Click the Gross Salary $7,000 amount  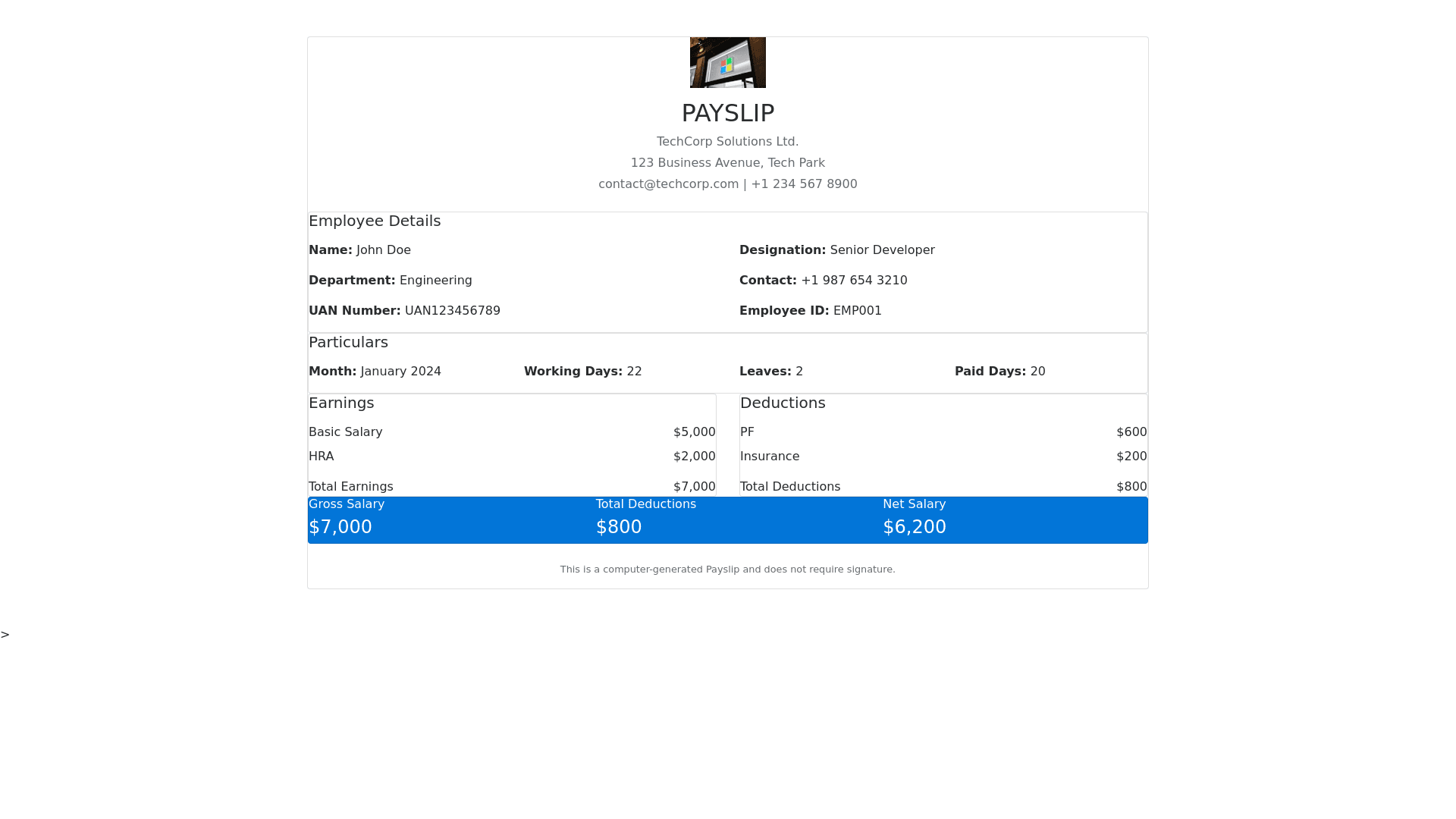pos(340,527)
